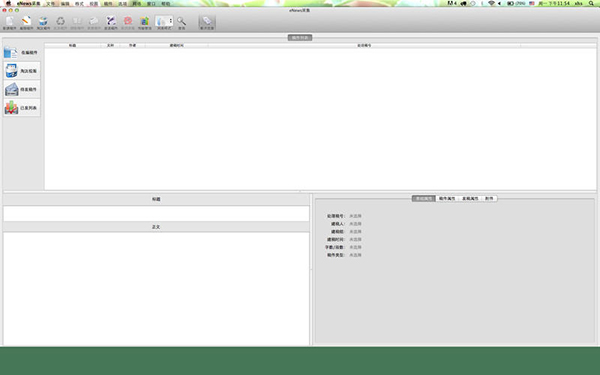Screen dimensions: 600x375
Task: Sort by the 建稿时间 column header
Action: [176, 46]
